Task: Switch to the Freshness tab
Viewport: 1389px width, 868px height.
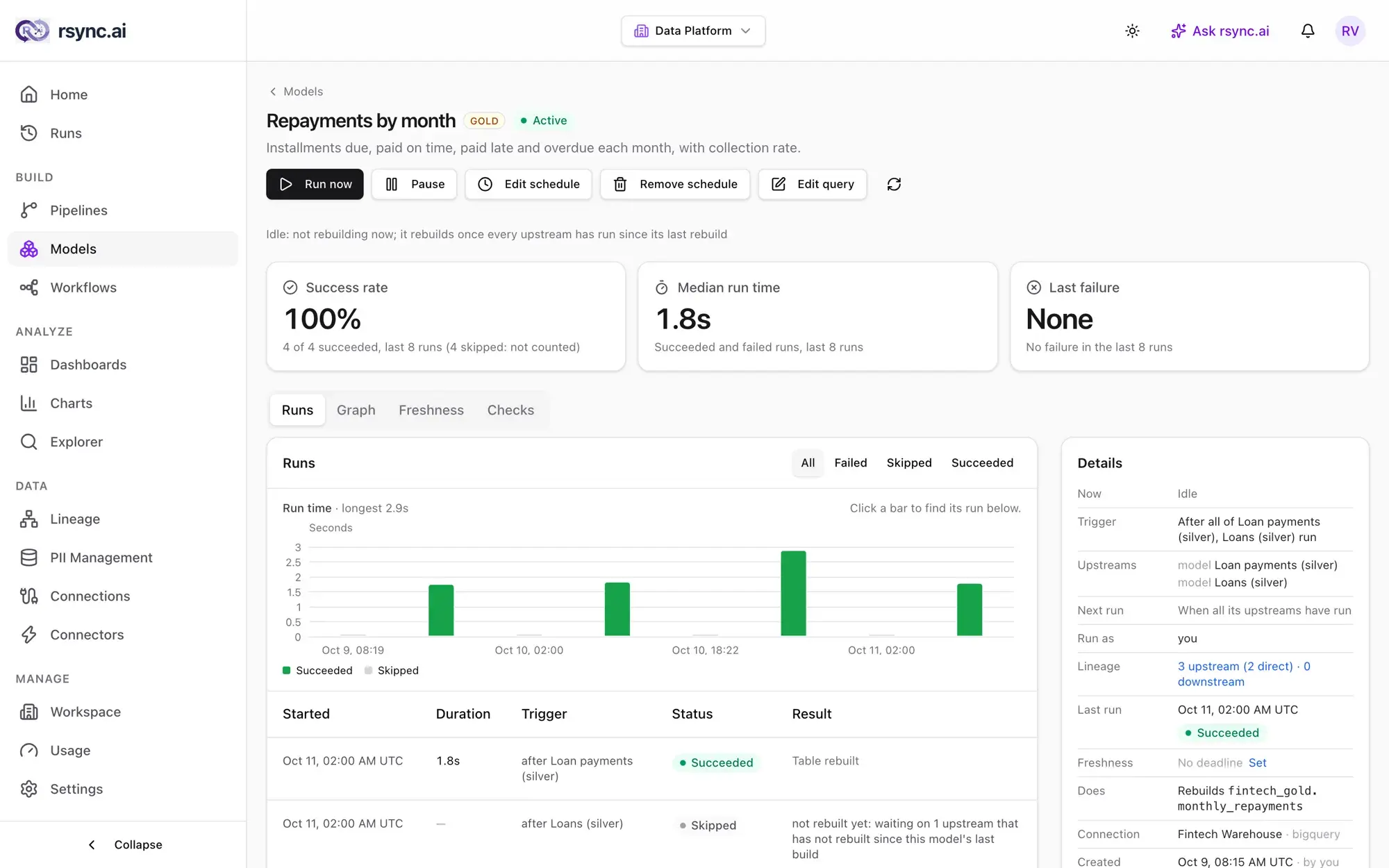Action: (x=431, y=410)
